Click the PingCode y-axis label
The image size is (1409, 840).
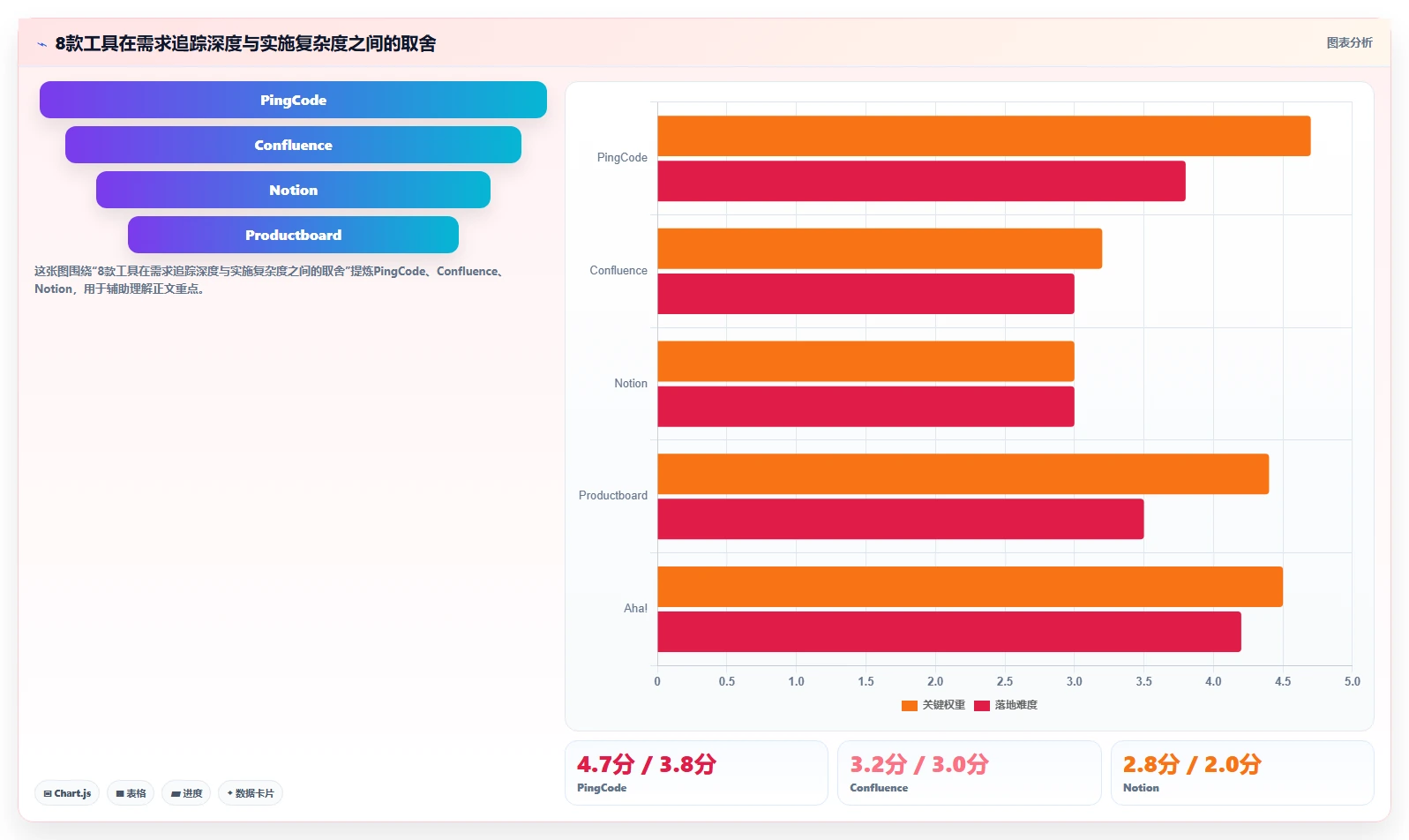pos(622,158)
